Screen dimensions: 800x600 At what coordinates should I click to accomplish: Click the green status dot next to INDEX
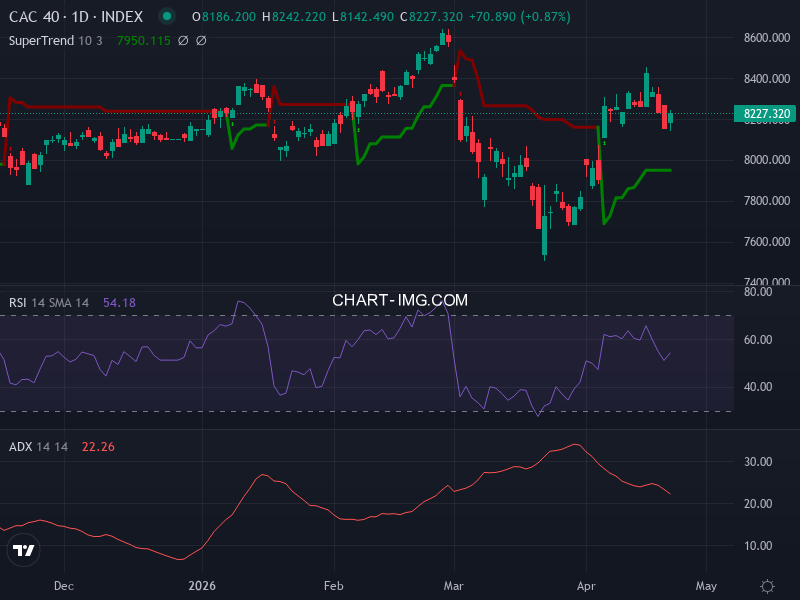(167, 16)
